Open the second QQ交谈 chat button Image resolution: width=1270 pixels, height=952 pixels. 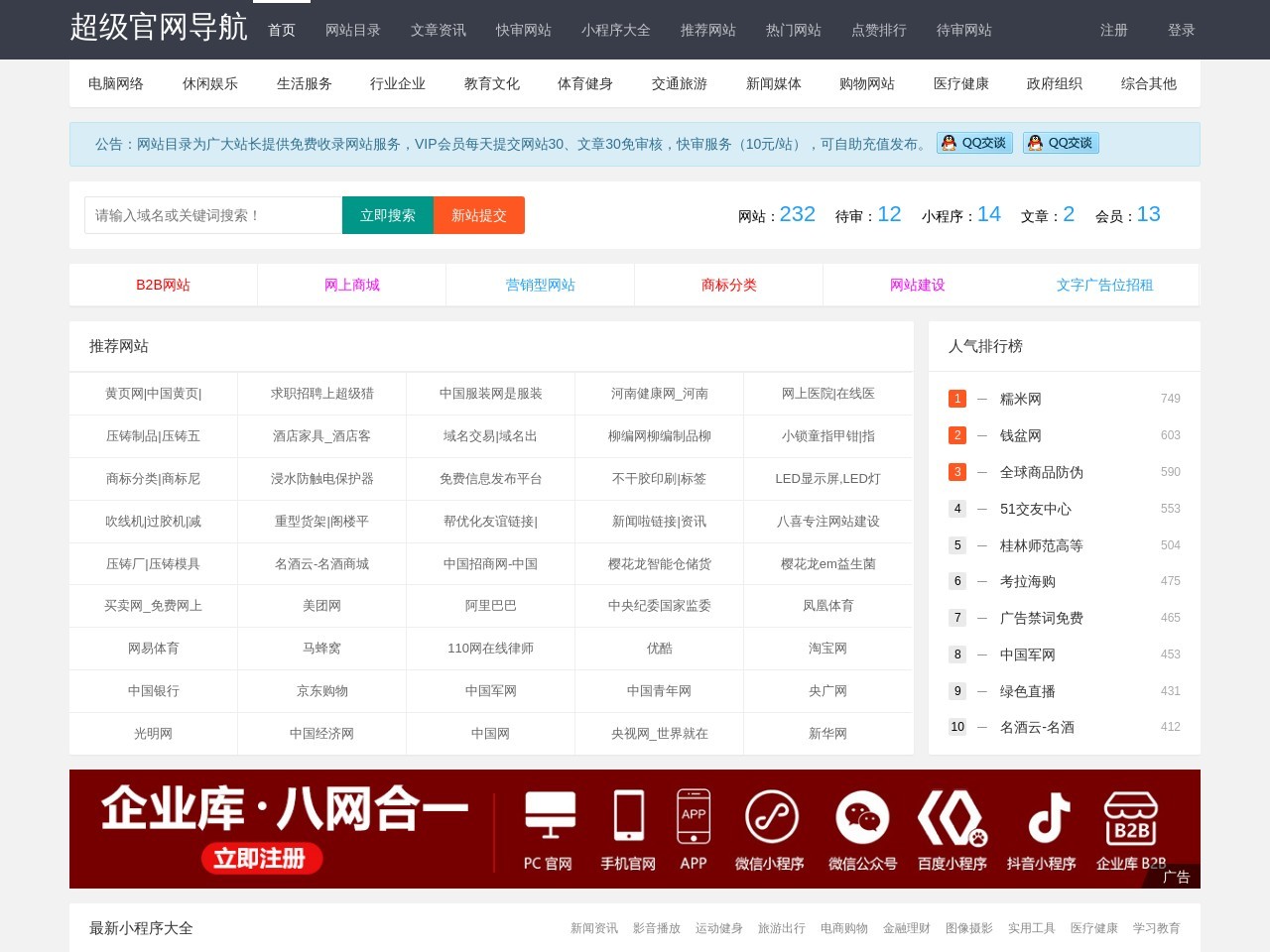click(x=1061, y=143)
